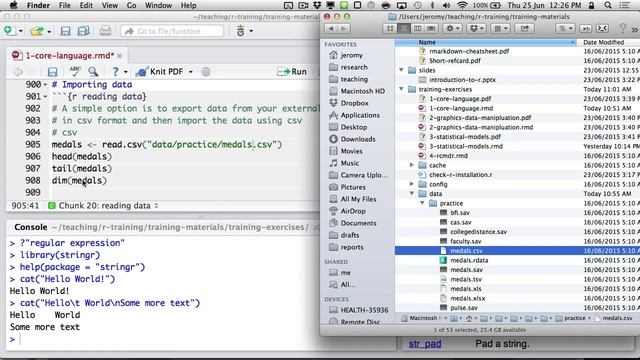Open the Arrange items dropdown in Finder
Image resolution: width=640 pixels, height=360 pixels.
pyautogui.click(x=500, y=28)
